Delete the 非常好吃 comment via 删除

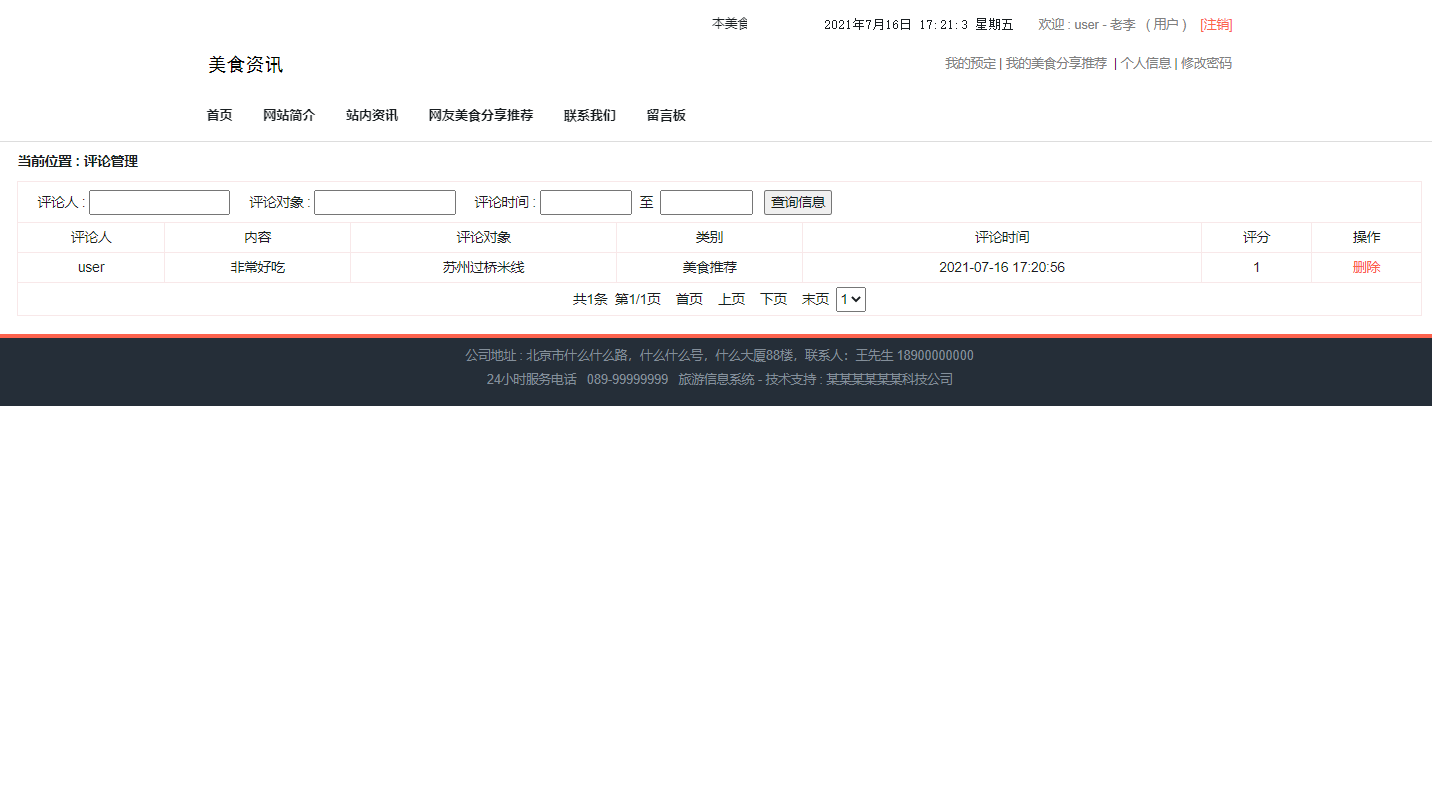[1366, 267]
